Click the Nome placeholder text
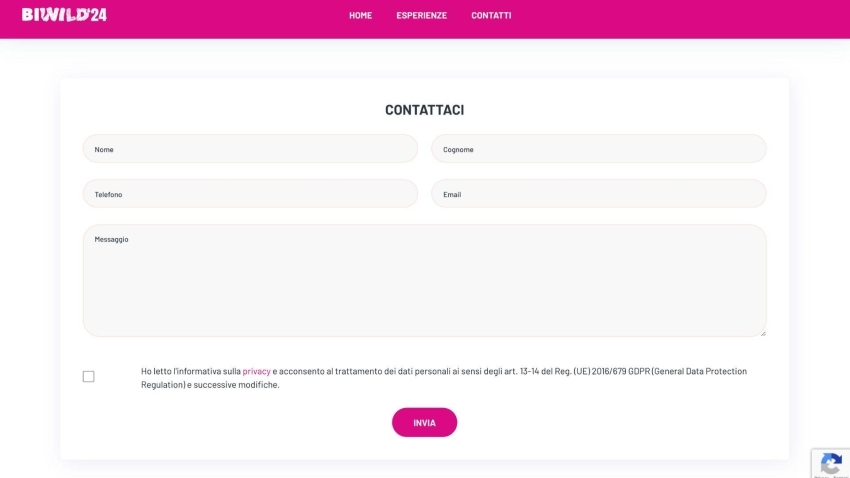 [104, 150]
